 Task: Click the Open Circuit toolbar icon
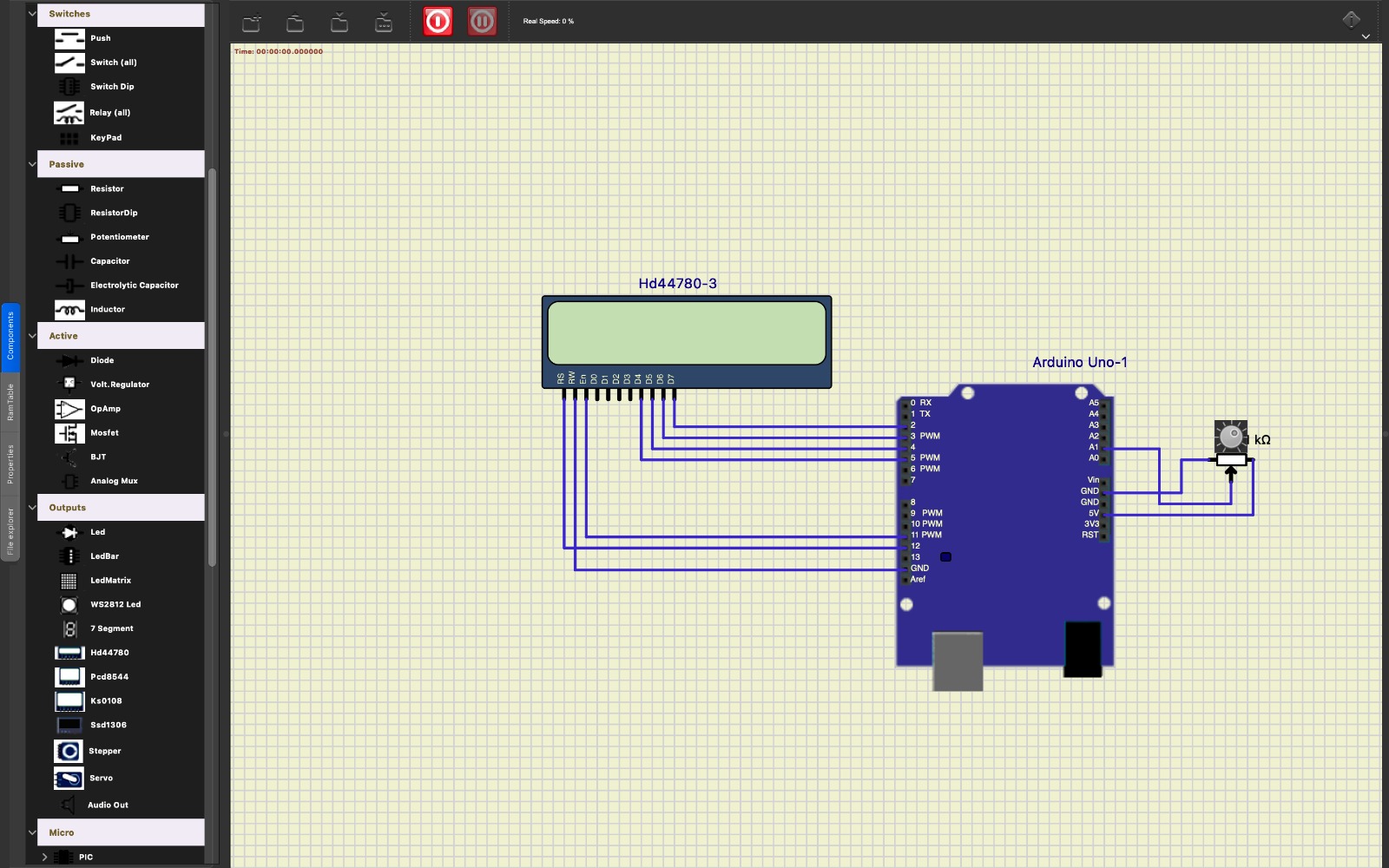pos(295,22)
